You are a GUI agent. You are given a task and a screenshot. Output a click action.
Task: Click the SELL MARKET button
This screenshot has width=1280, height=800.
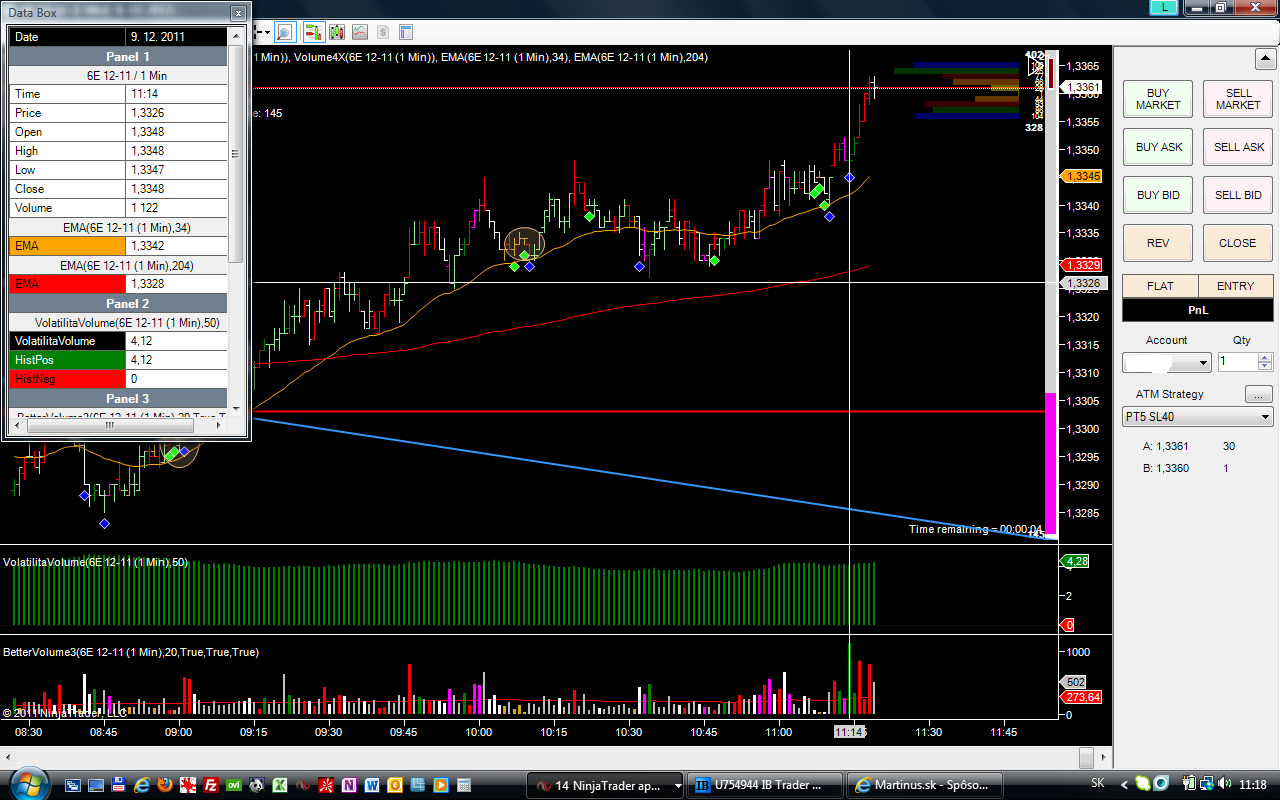(x=1238, y=99)
